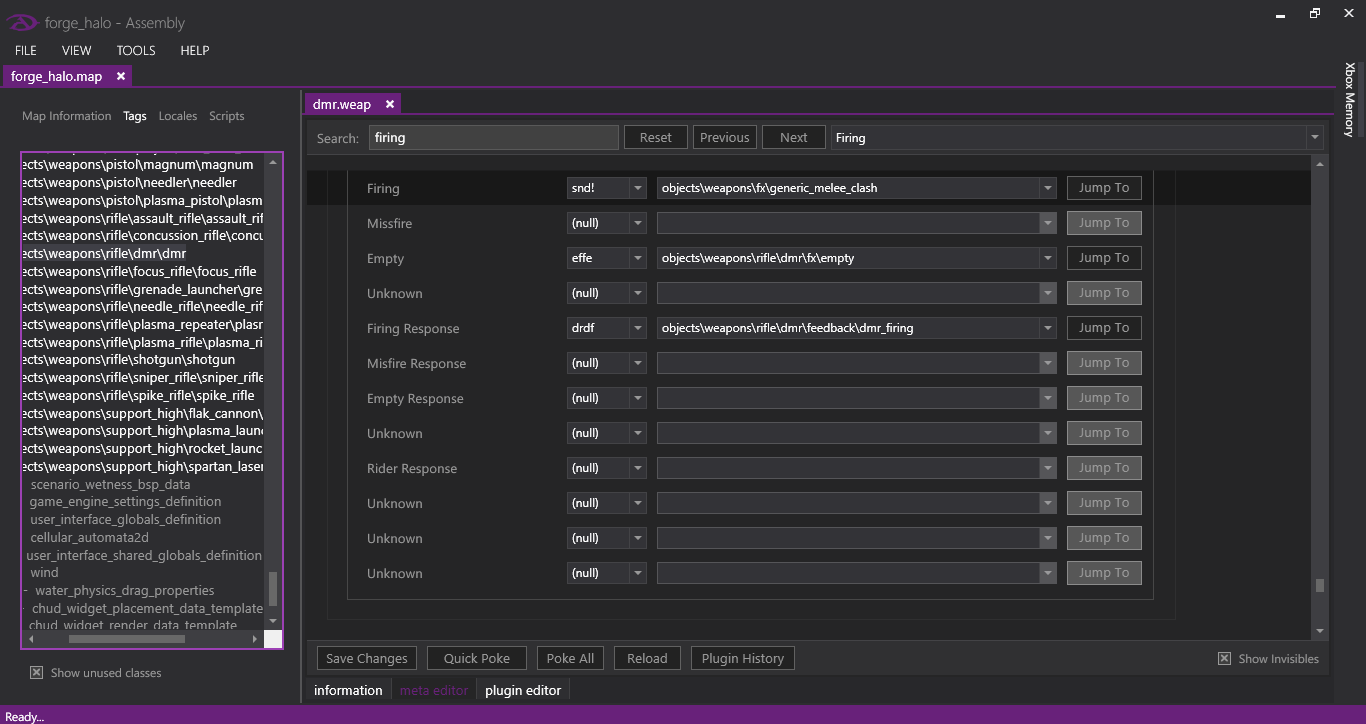The image size is (1366, 724).
Task: Select cellular_automata2d class
Action: pyautogui.click(x=89, y=538)
